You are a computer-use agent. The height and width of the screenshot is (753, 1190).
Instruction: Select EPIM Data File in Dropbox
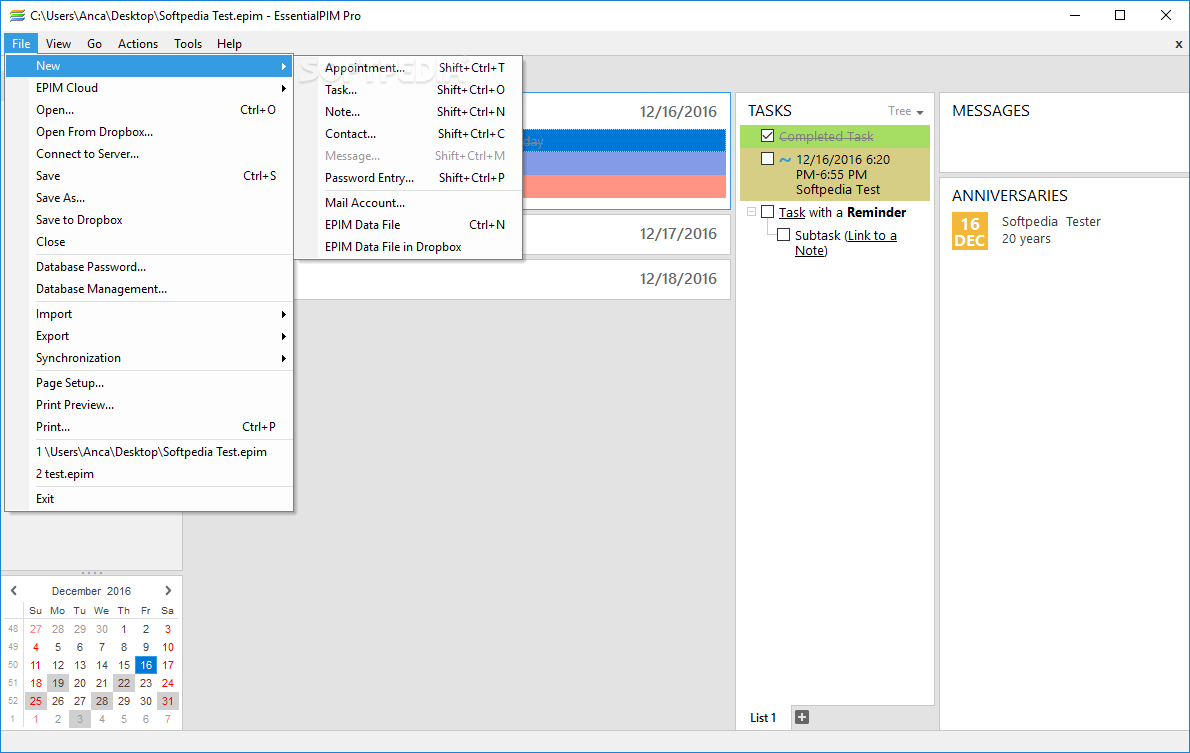[409, 247]
